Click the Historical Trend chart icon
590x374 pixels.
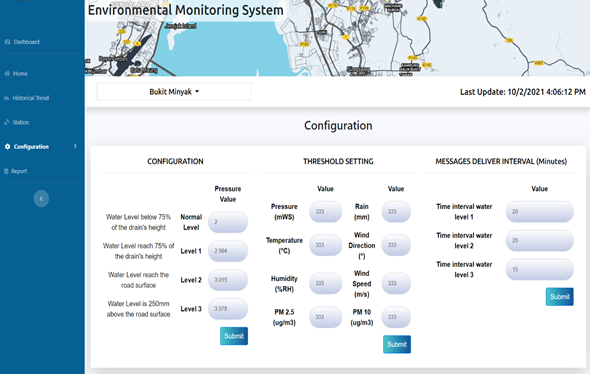click(7, 98)
